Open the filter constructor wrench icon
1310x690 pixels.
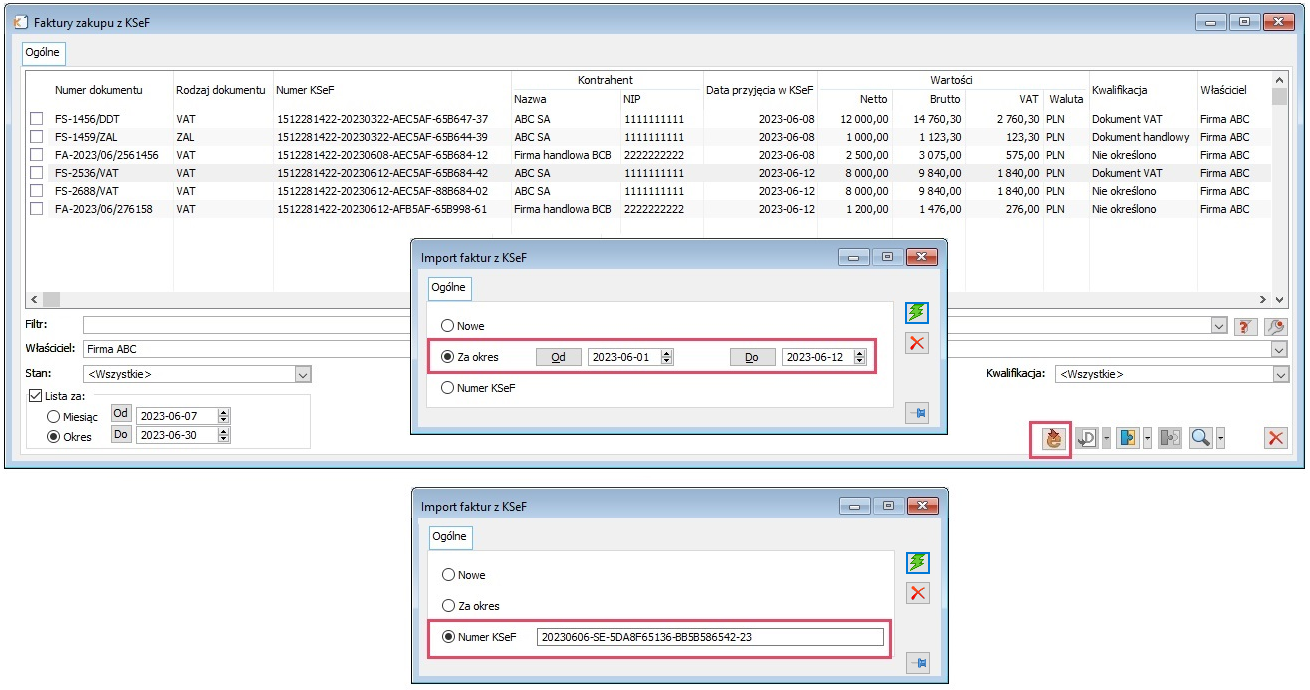[x=1275, y=326]
